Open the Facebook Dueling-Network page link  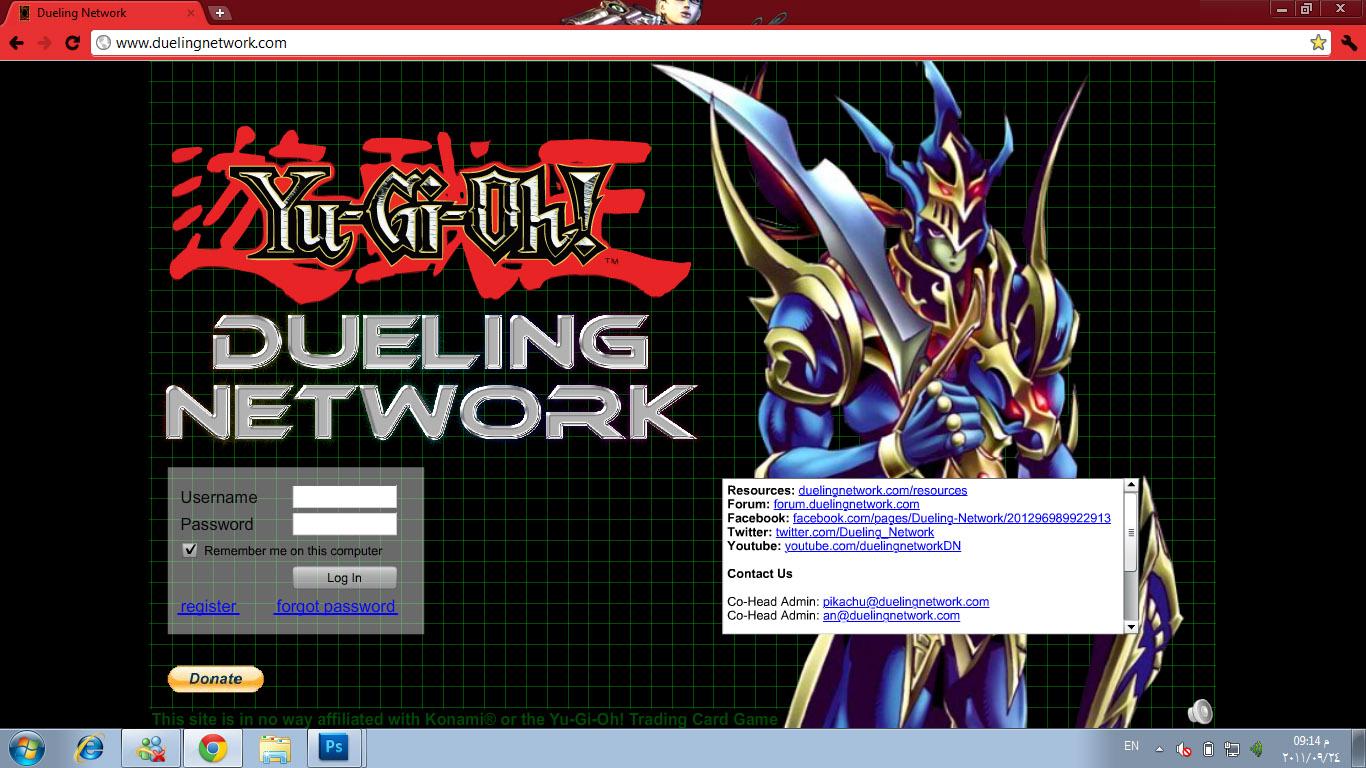(951, 518)
